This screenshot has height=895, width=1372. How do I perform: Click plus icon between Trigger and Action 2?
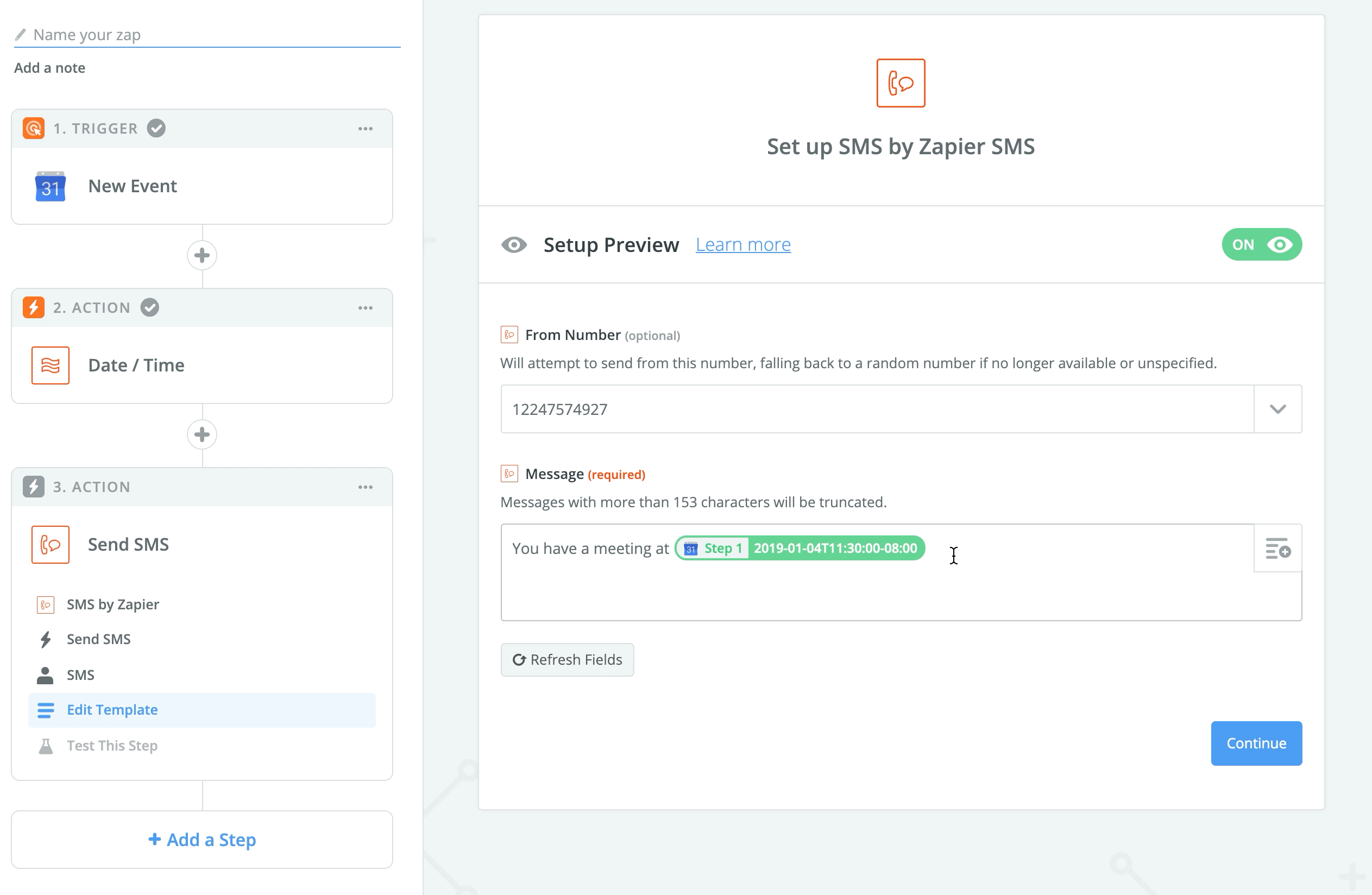[202, 255]
